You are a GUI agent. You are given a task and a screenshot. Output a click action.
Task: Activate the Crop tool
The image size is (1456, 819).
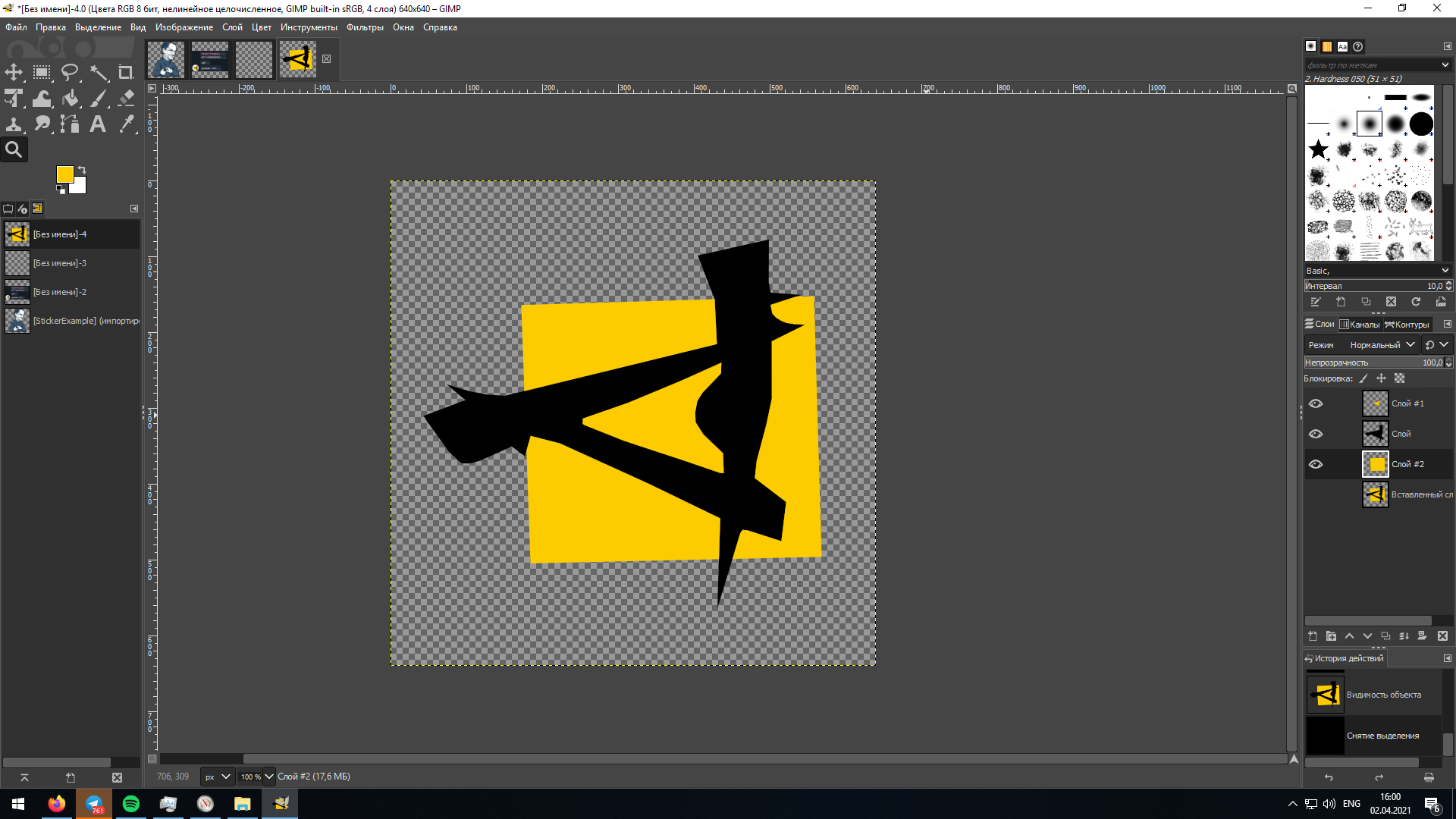[x=126, y=73]
